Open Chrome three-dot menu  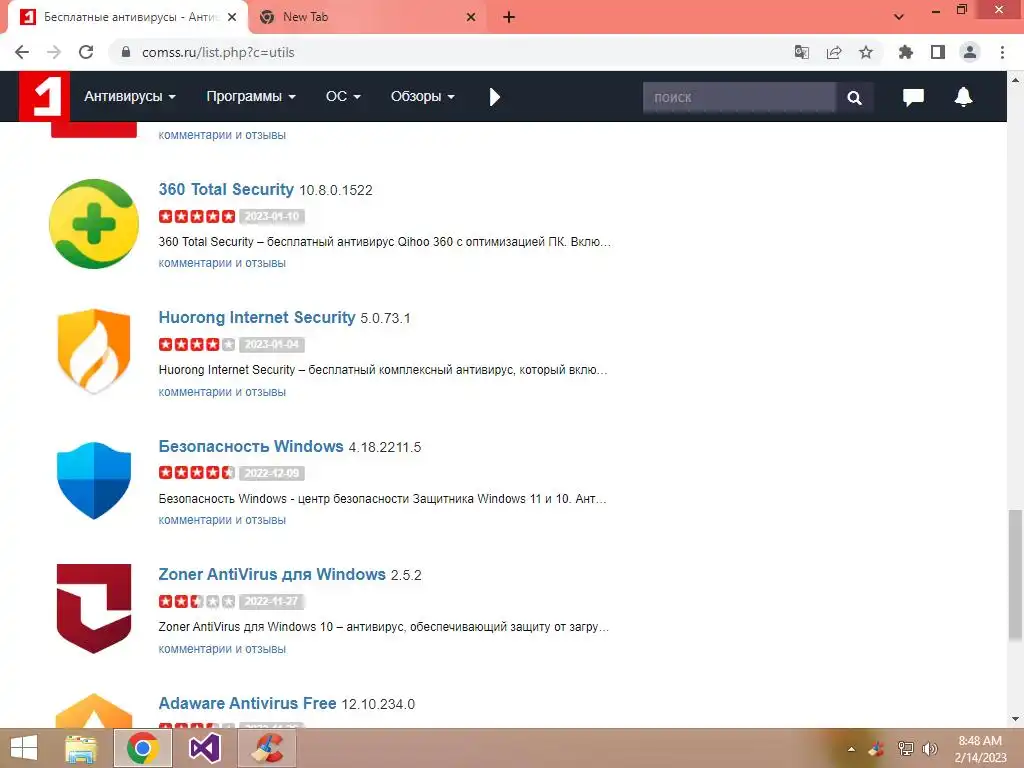(x=1002, y=52)
